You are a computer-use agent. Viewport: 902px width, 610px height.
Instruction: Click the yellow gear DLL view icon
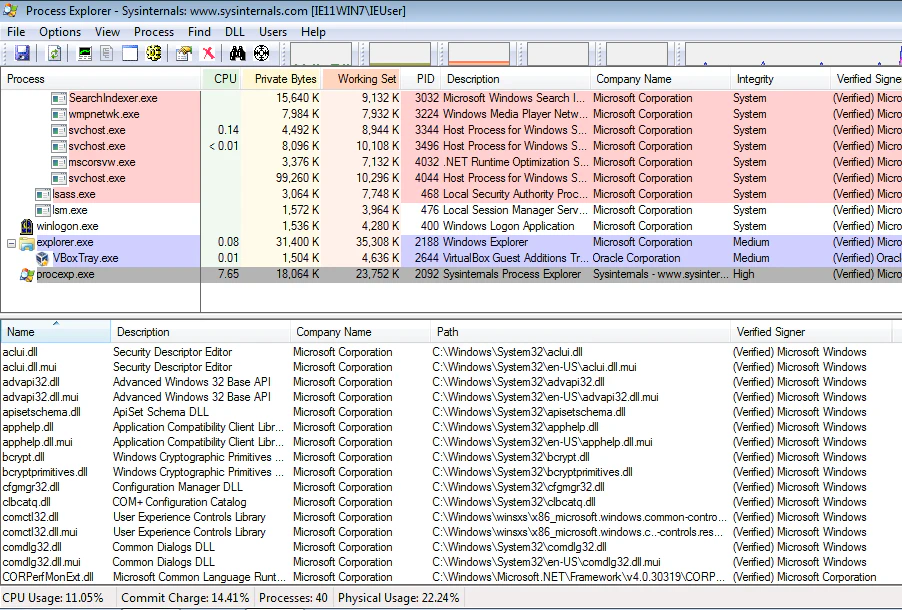(153, 53)
